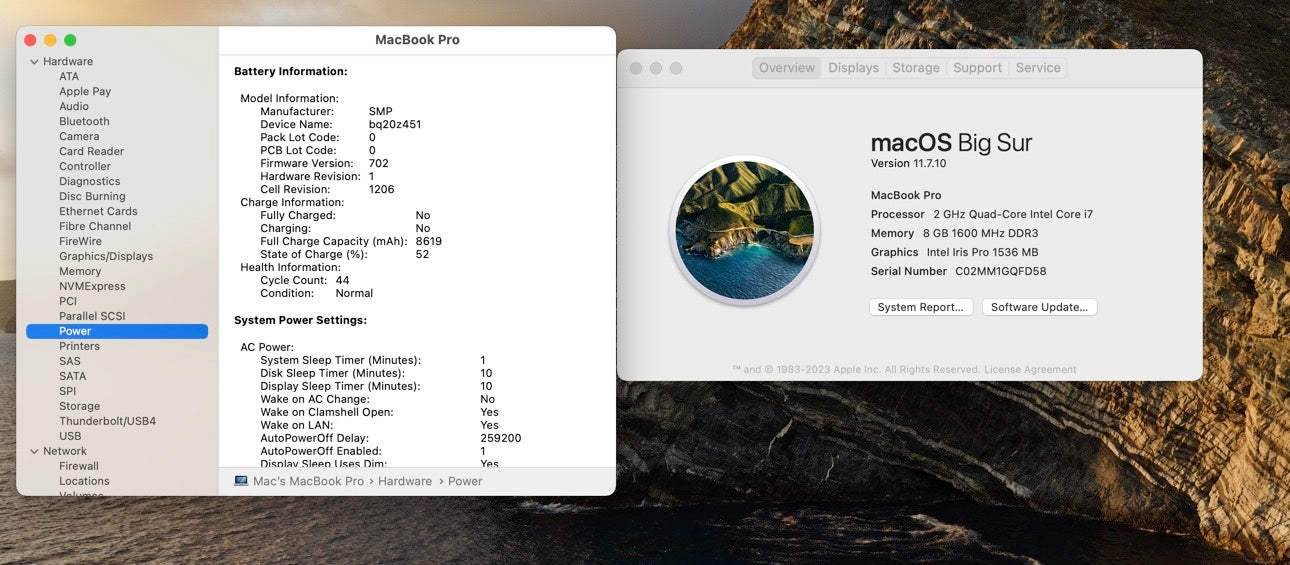Switch to the Storage tab
This screenshot has height=565, width=1290.
pyautogui.click(x=915, y=68)
